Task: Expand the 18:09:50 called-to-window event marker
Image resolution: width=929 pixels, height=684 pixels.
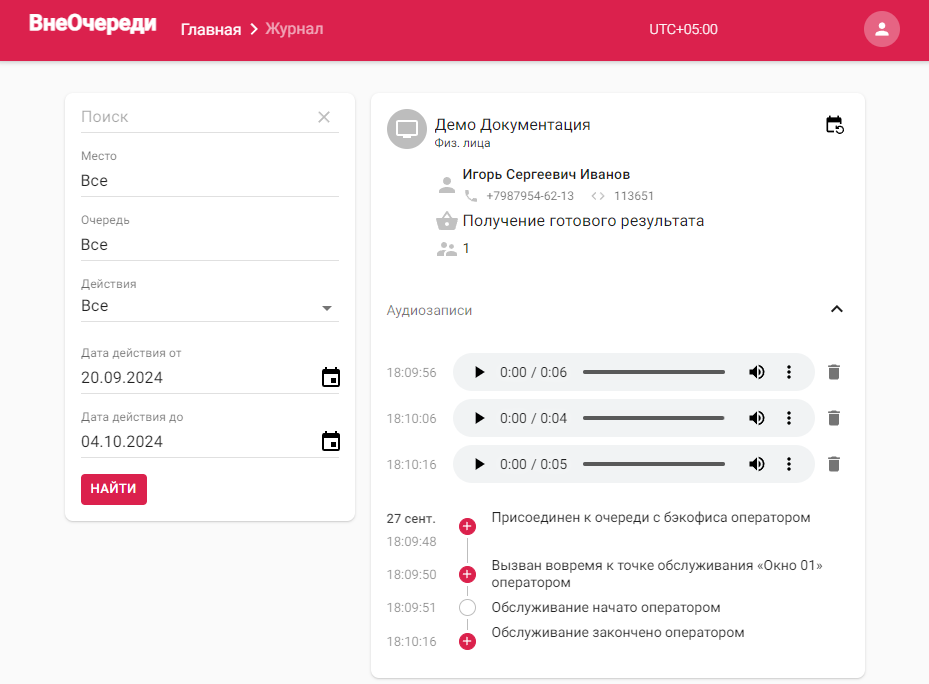Action: 467,574
